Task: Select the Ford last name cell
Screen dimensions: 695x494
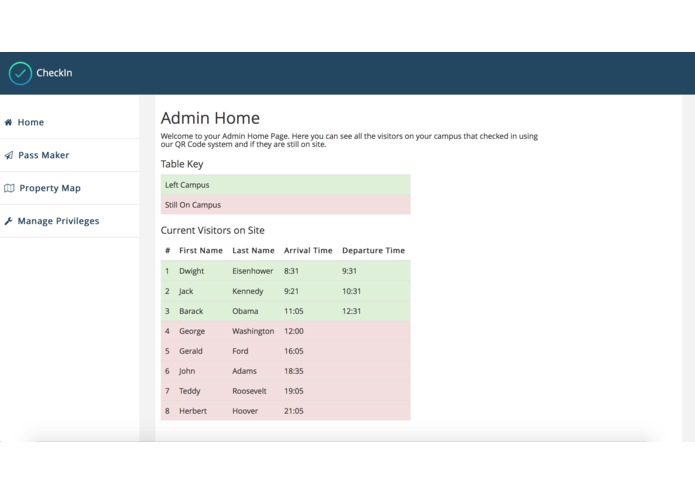Action: 240,351
